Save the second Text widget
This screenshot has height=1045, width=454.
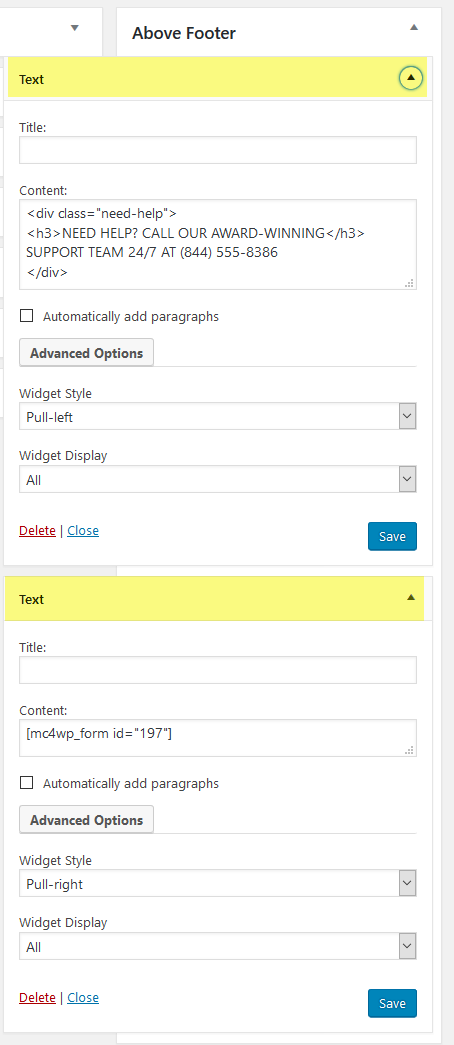click(x=392, y=1003)
